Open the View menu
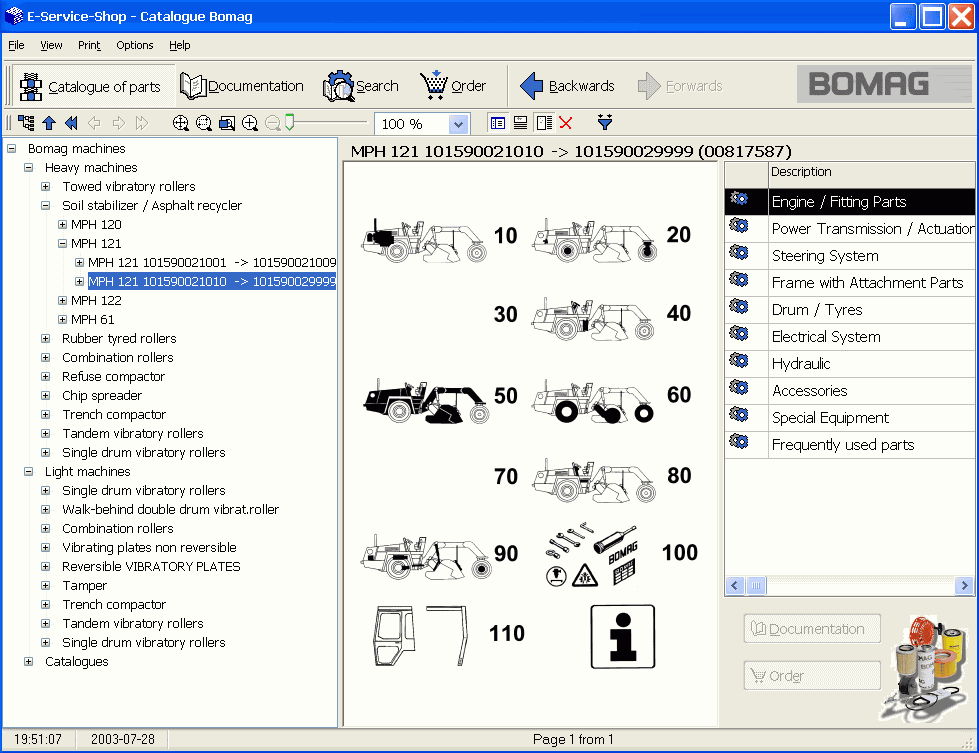This screenshot has height=753, width=979. (51, 45)
